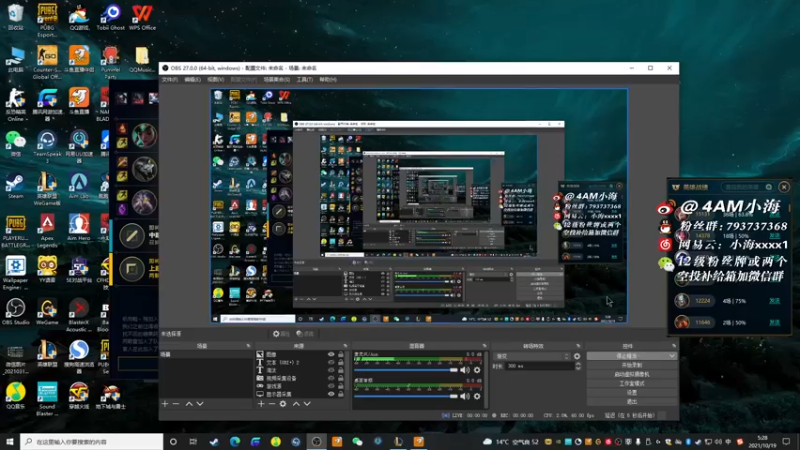800x450 pixels.
Task: Pop out the 转场特效 dock panel
Action: point(578,346)
